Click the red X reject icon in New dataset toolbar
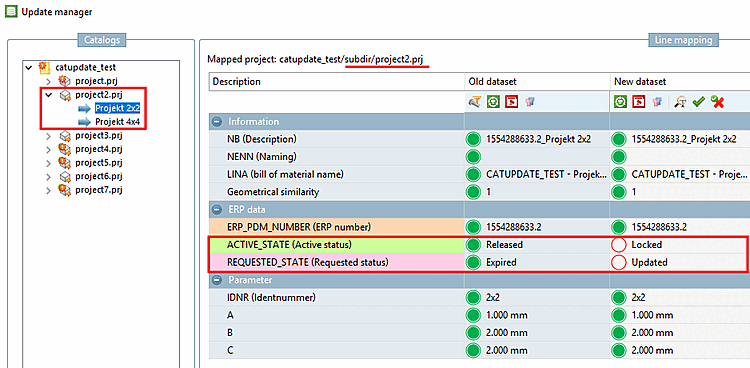Image resolution: width=750 pixels, height=368 pixels. click(x=717, y=101)
